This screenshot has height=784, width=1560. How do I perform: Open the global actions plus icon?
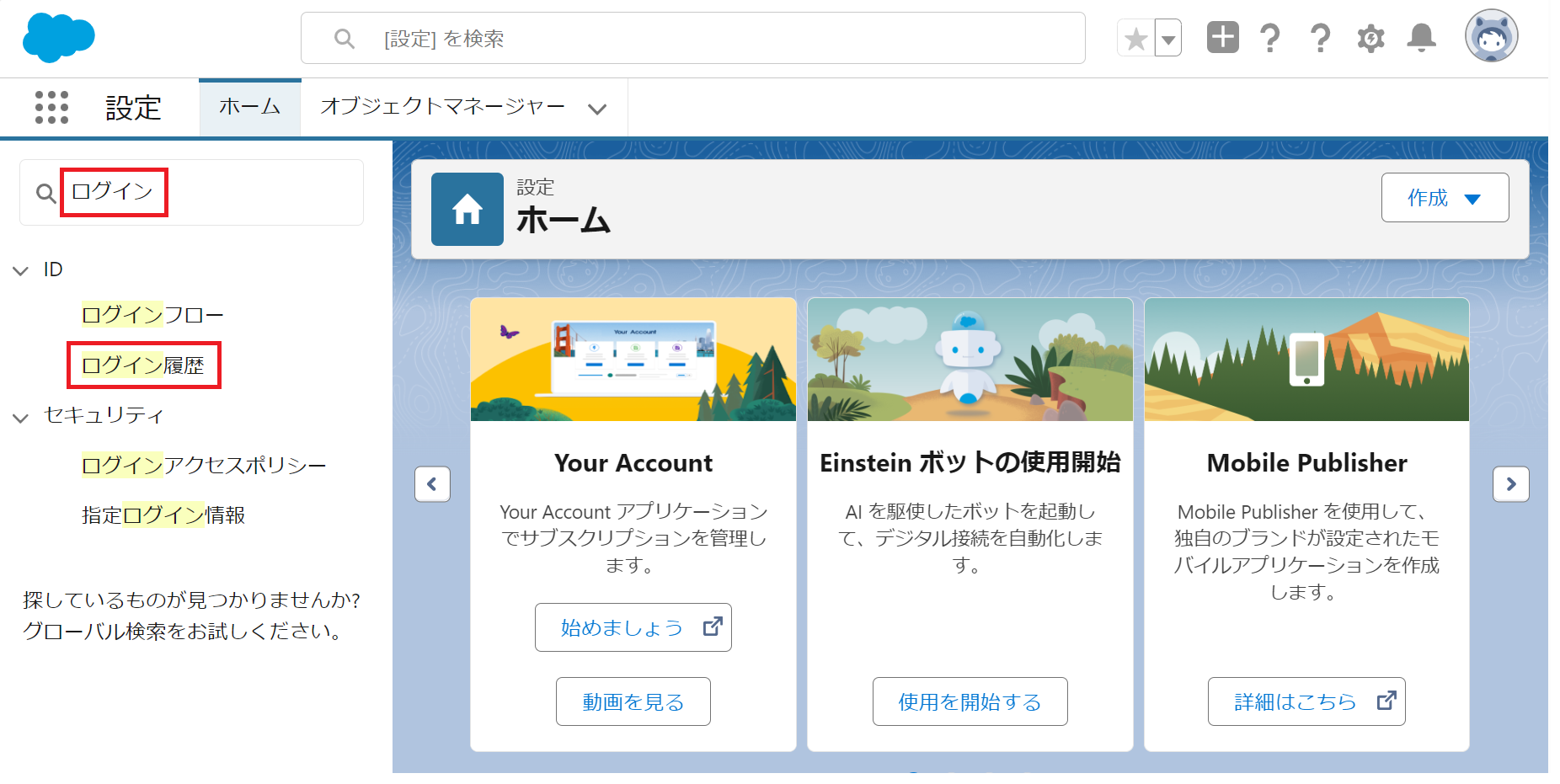[1222, 38]
